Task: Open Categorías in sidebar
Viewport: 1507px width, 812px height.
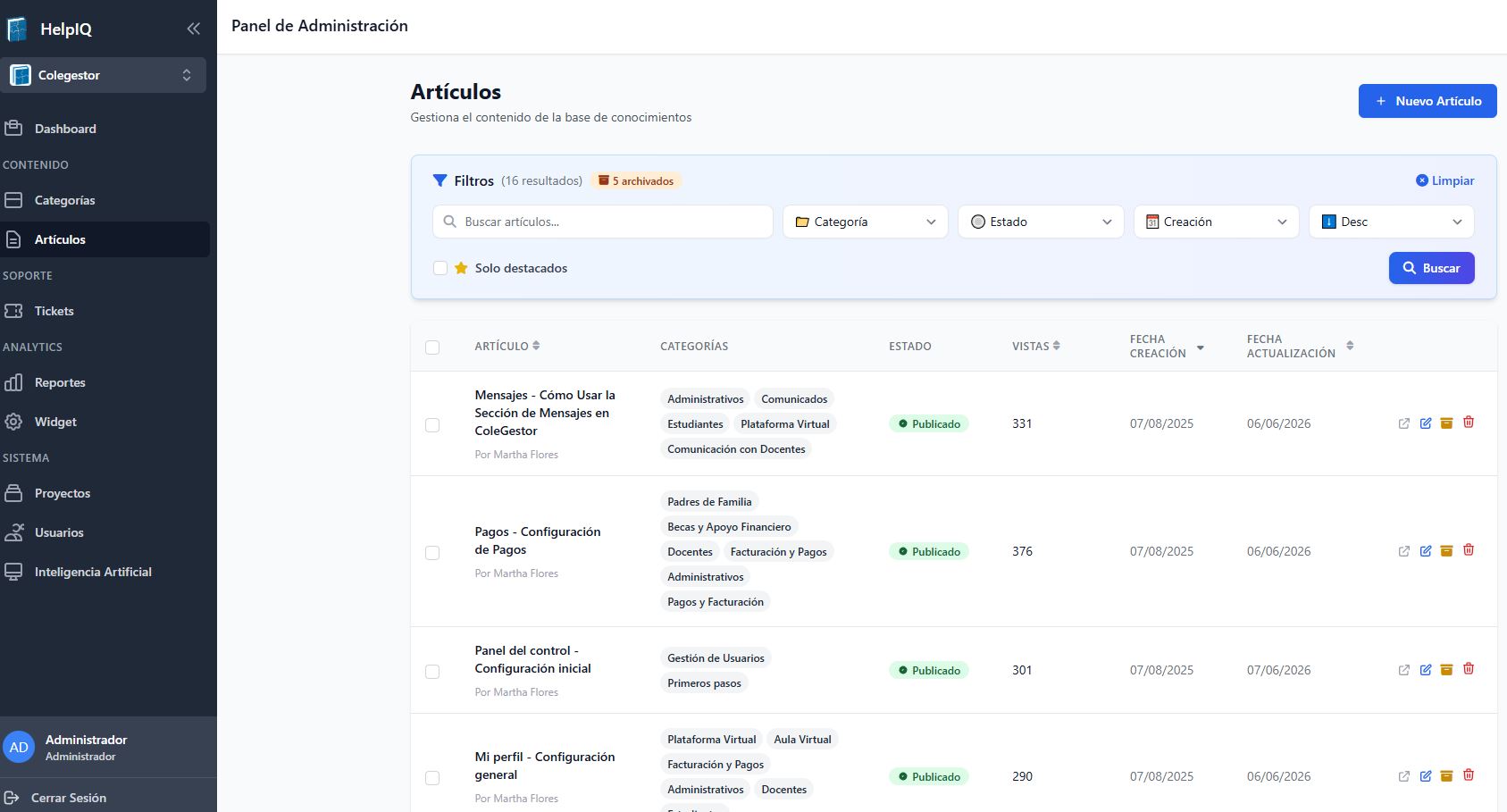Action: click(105, 200)
